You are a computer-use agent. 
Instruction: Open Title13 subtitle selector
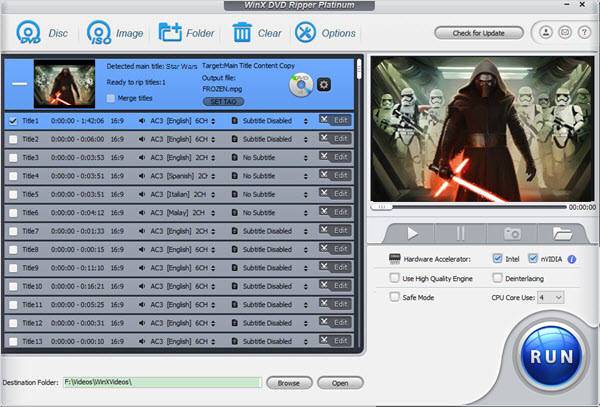tap(305, 342)
